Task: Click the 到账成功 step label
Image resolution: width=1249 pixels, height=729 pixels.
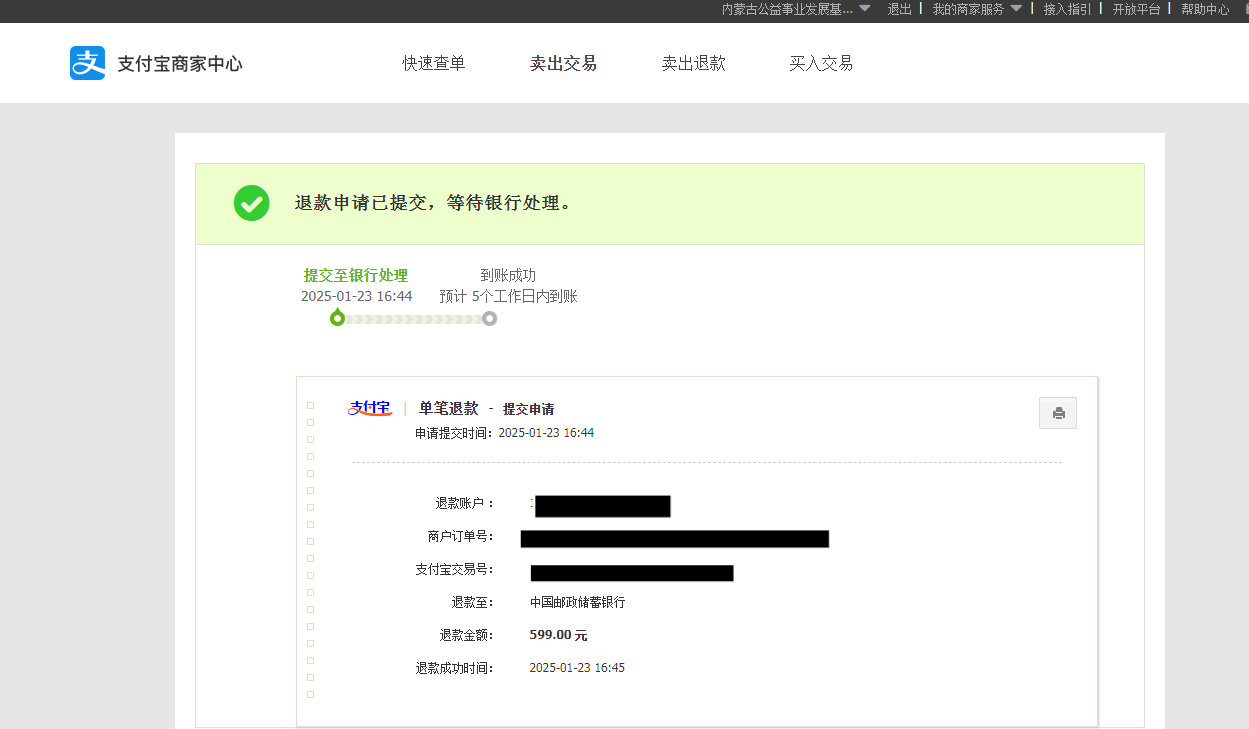Action: [x=508, y=275]
